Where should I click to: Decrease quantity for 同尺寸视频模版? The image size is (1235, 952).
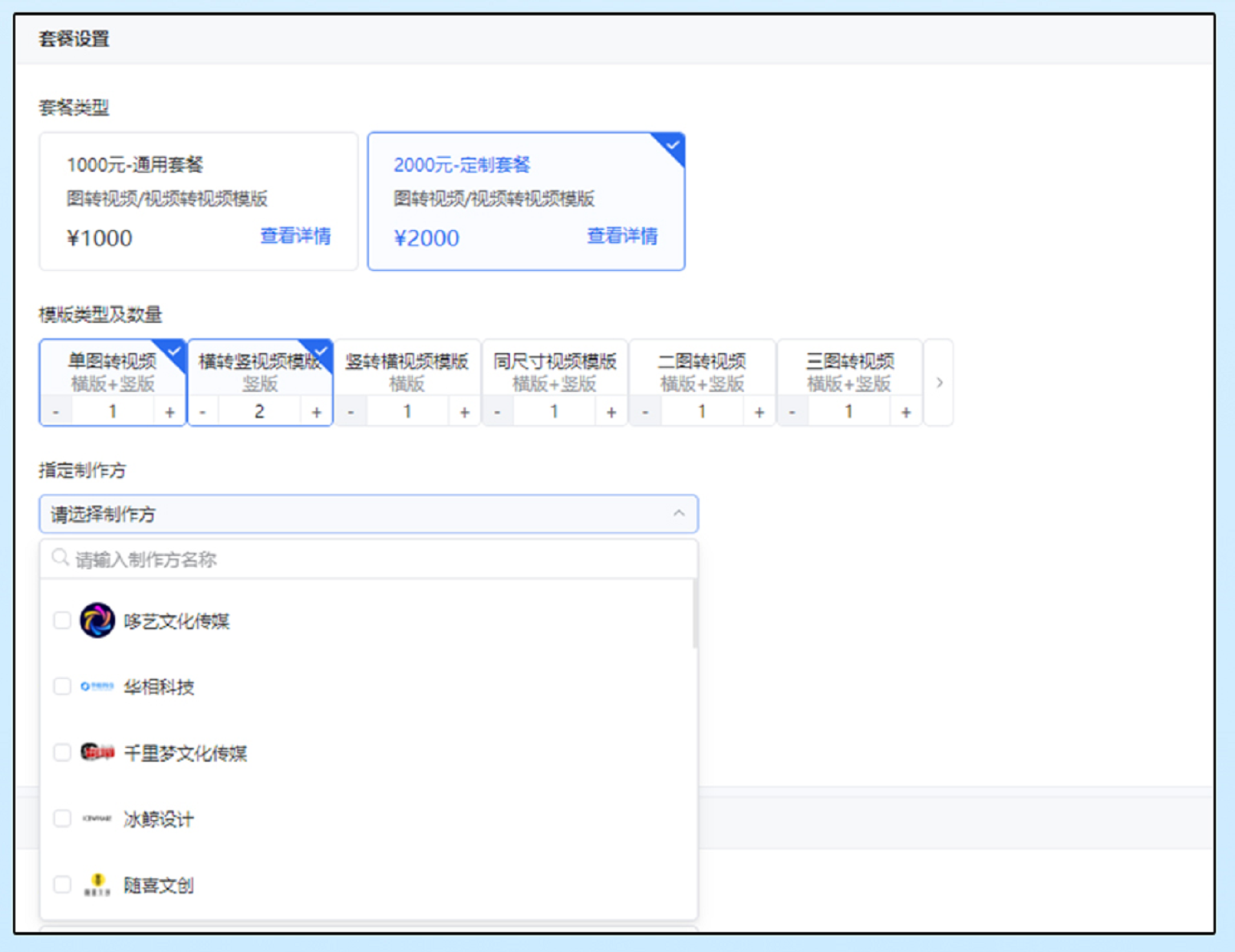(x=498, y=412)
